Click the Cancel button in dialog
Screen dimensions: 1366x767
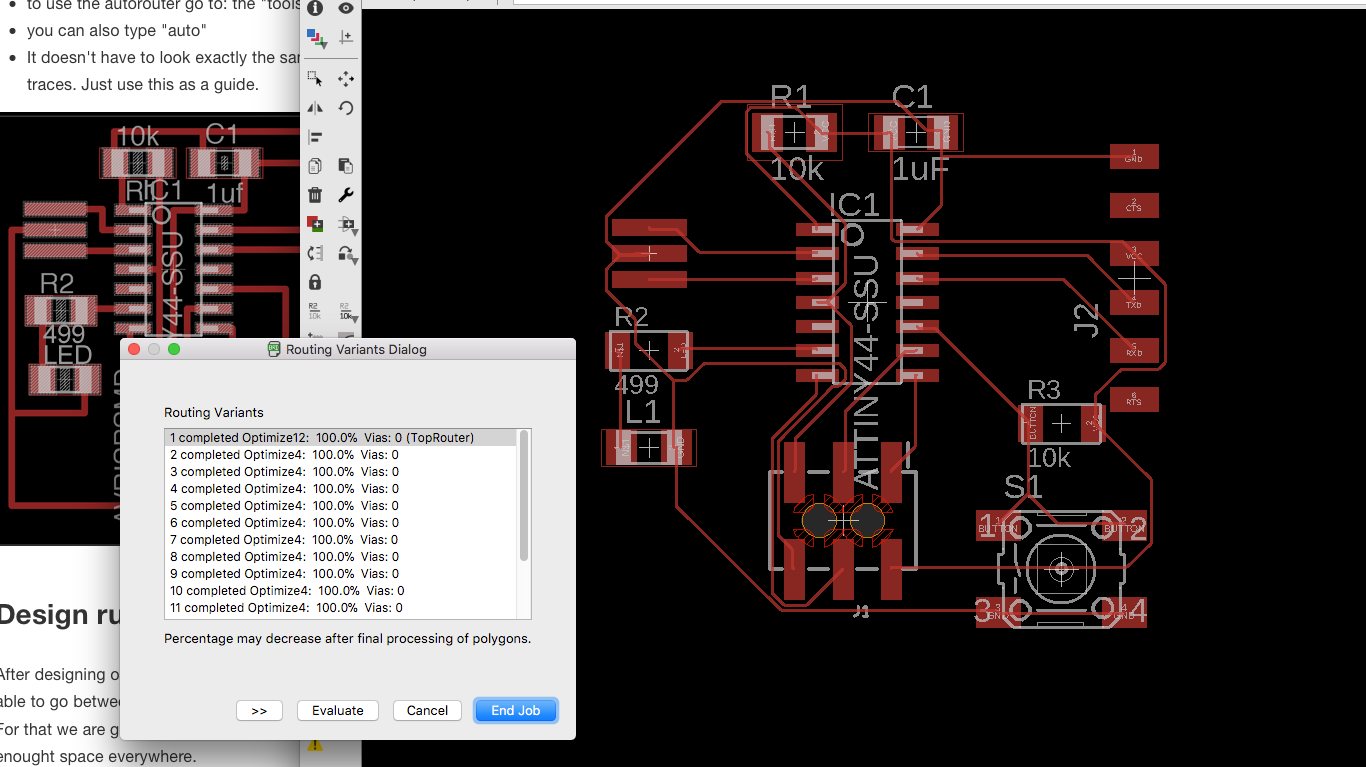pos(427,710)
